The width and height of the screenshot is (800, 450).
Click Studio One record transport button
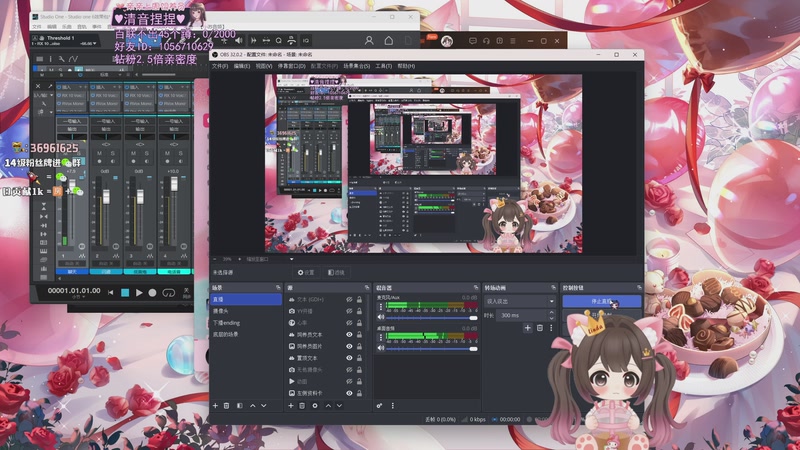point(152,293)
